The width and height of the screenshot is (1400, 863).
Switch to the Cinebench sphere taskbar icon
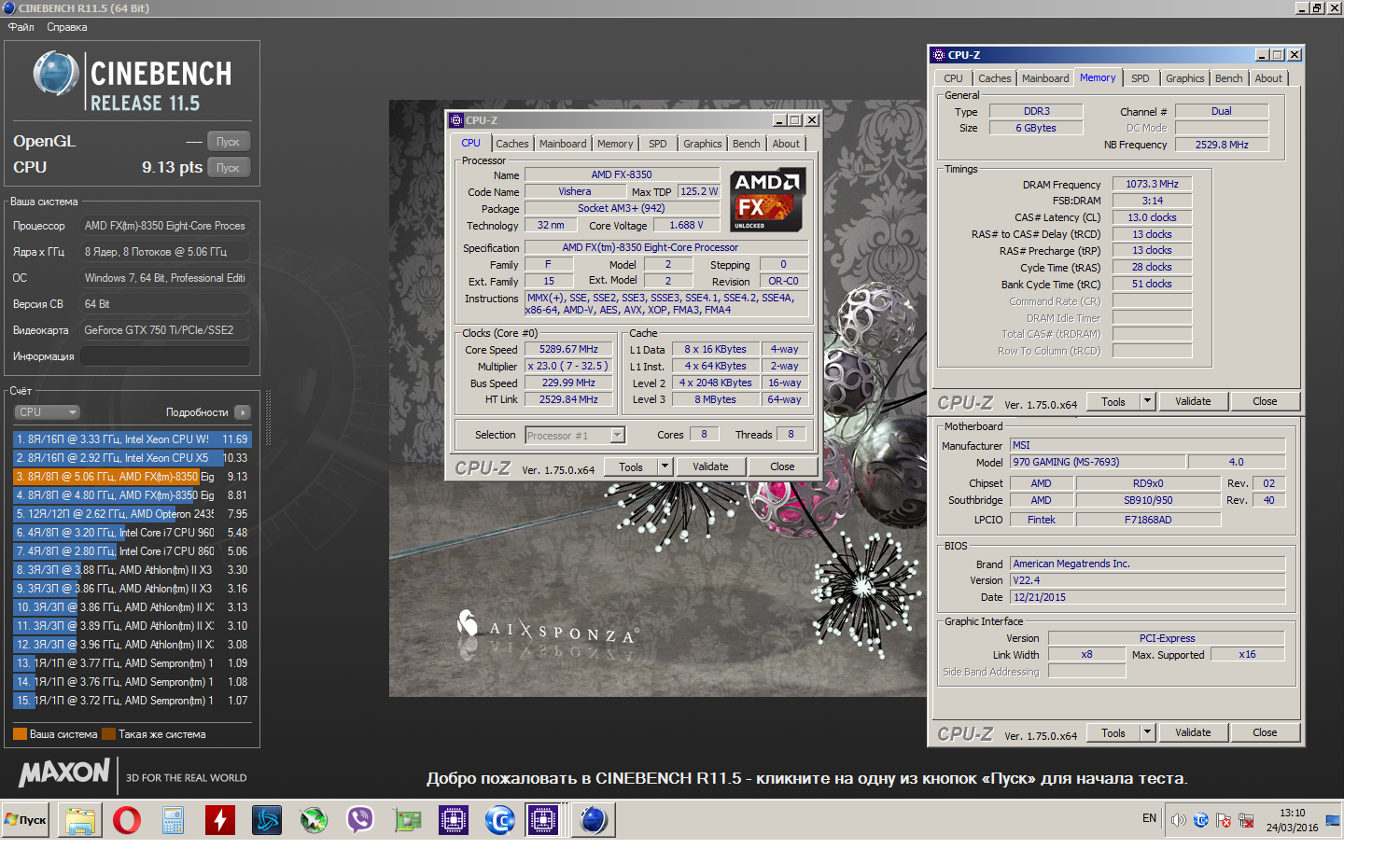pyautogui.click(x=594, y=820)
